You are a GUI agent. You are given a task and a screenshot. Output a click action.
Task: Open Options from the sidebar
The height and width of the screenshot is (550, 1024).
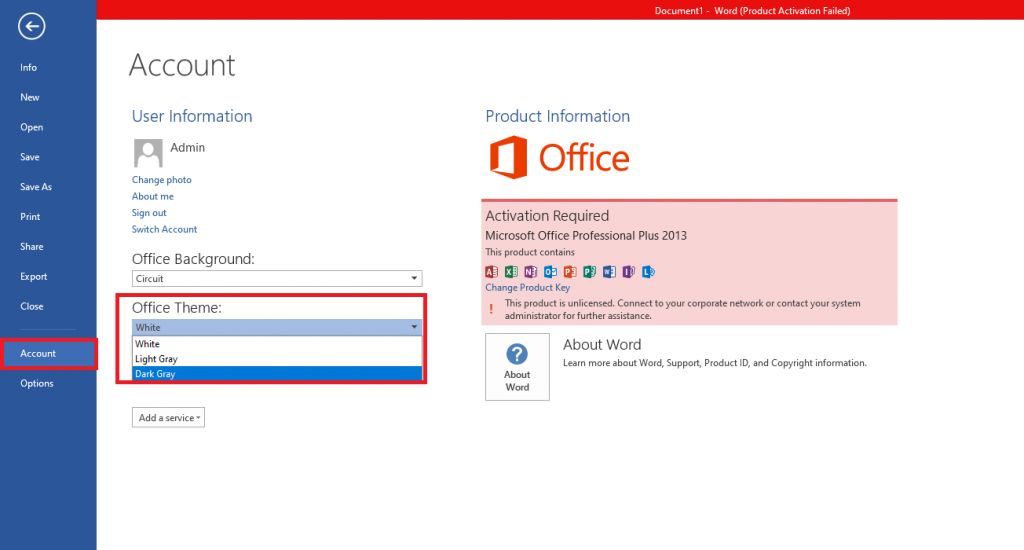(48, 383)
